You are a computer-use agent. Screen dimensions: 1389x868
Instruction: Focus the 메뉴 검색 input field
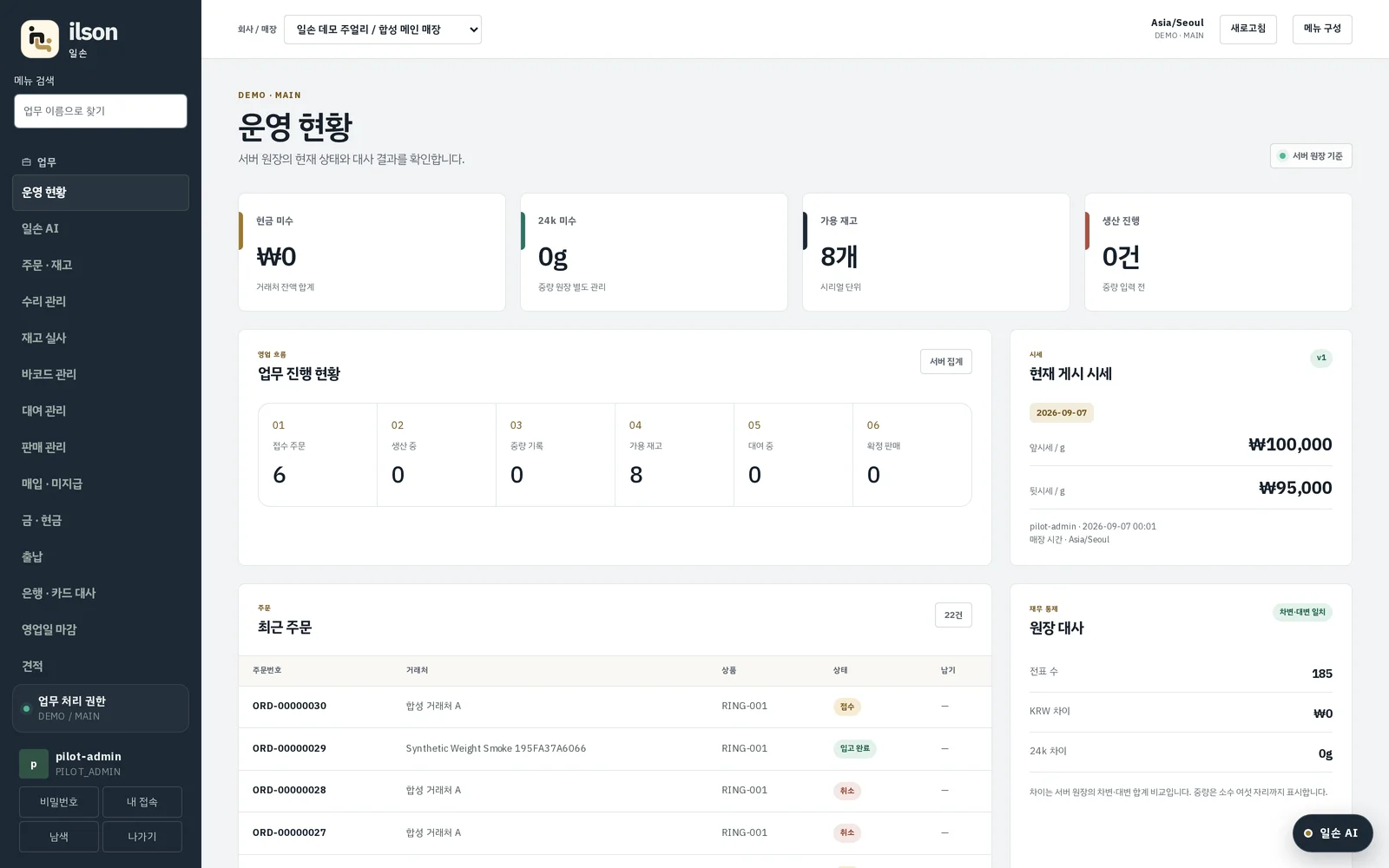pyautogui.click(x=101, y=111)
